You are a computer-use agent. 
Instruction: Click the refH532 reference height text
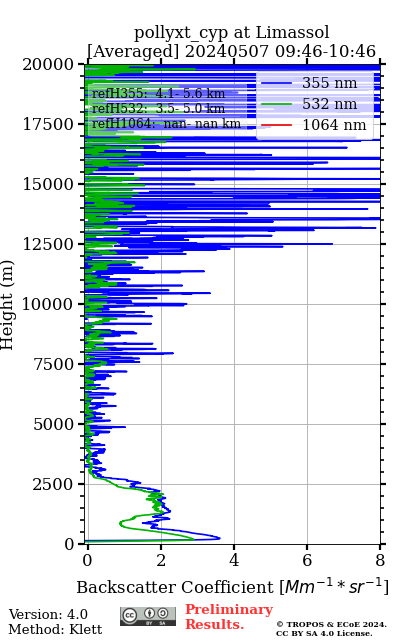158,109
